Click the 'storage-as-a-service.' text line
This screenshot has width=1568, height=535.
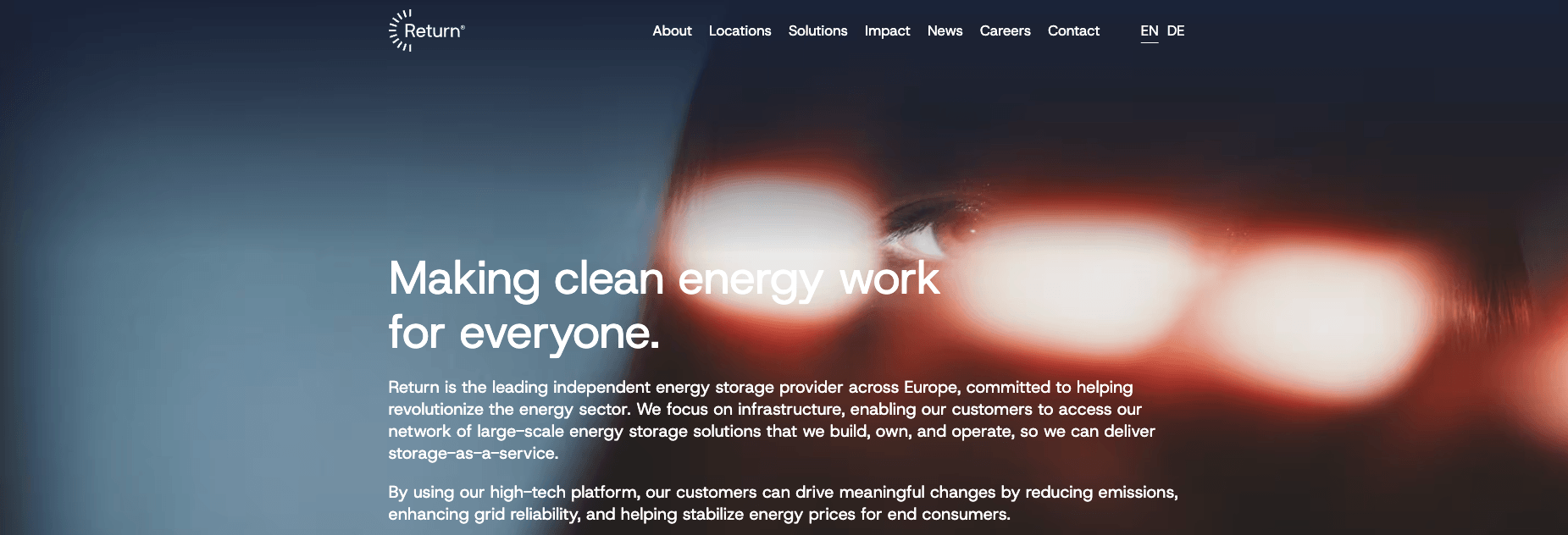474,453
